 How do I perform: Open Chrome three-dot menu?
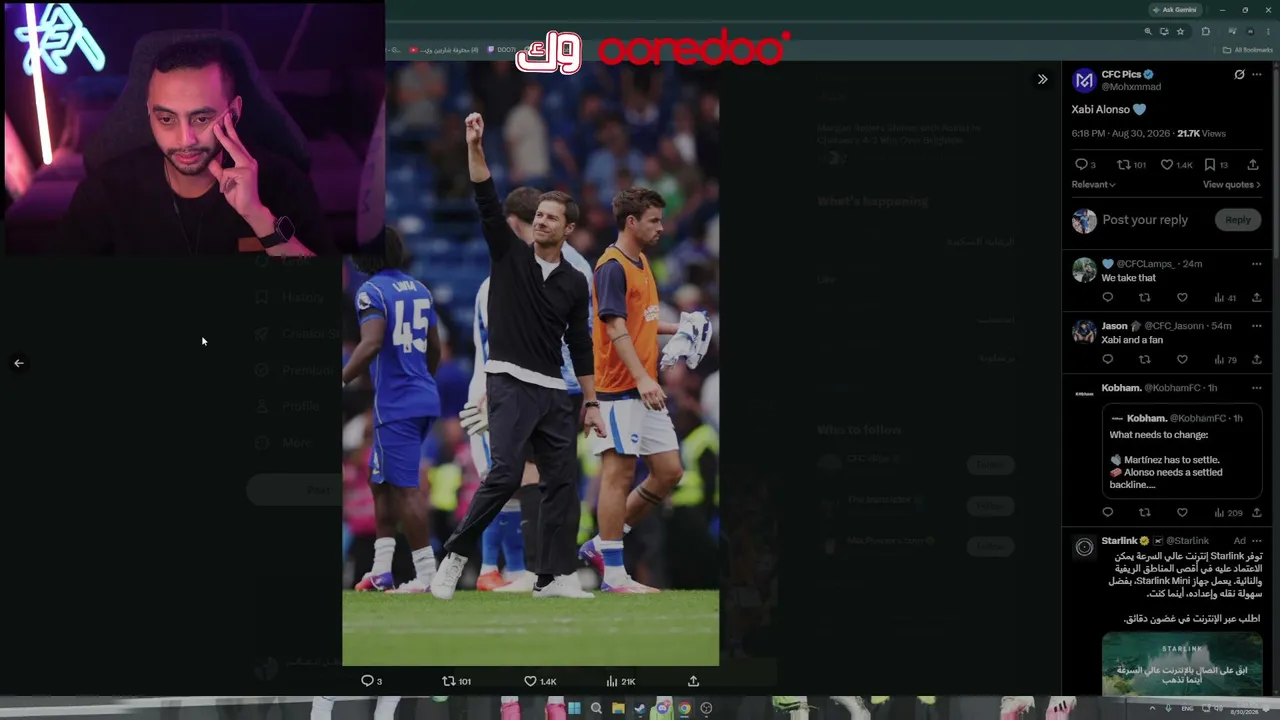tap(1268, 32)
